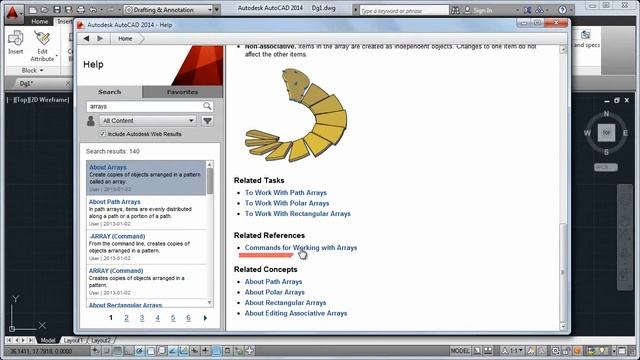Screen dimensions: 640x360
Task: Switch to the Home ribbon tab
Action: coord(40,21)
